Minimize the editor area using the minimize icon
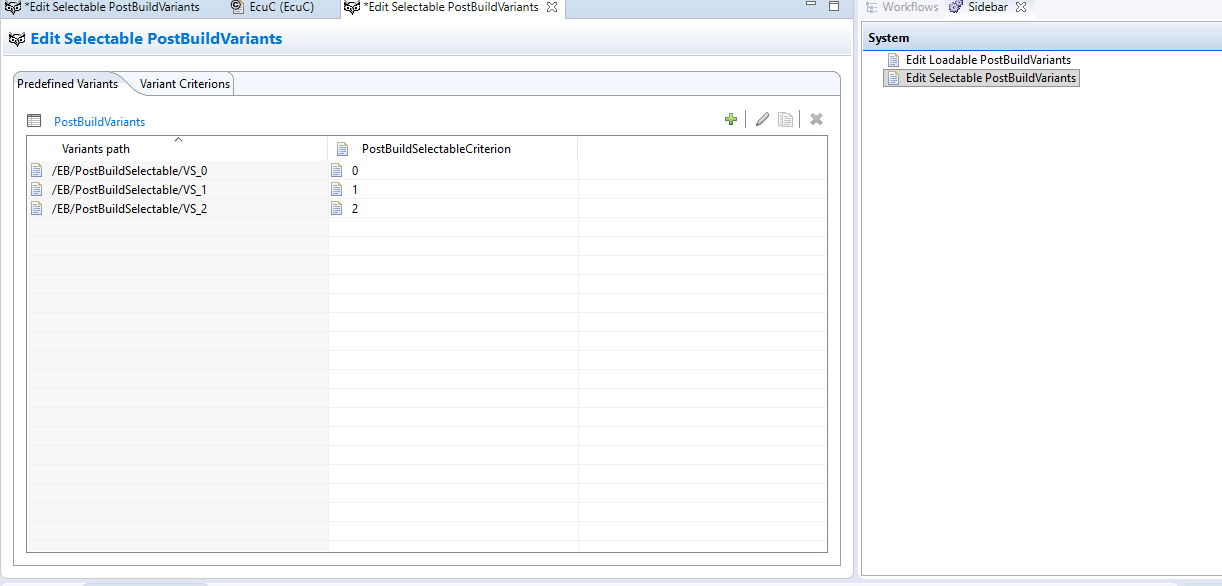 pyautogui.click(x=812, y=6)
